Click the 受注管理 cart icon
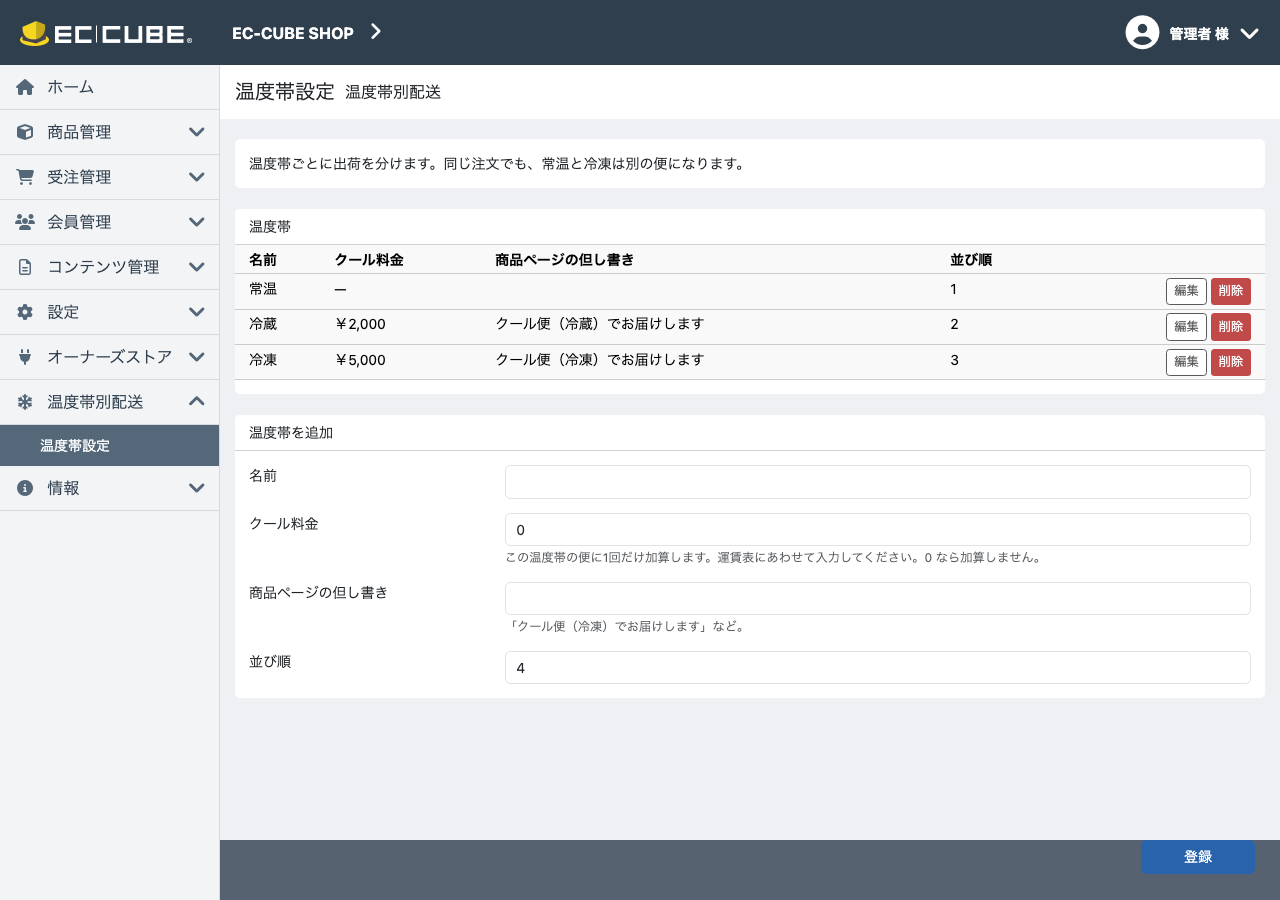The width and height of the screenshot is (1280, 900). point(25,177)
